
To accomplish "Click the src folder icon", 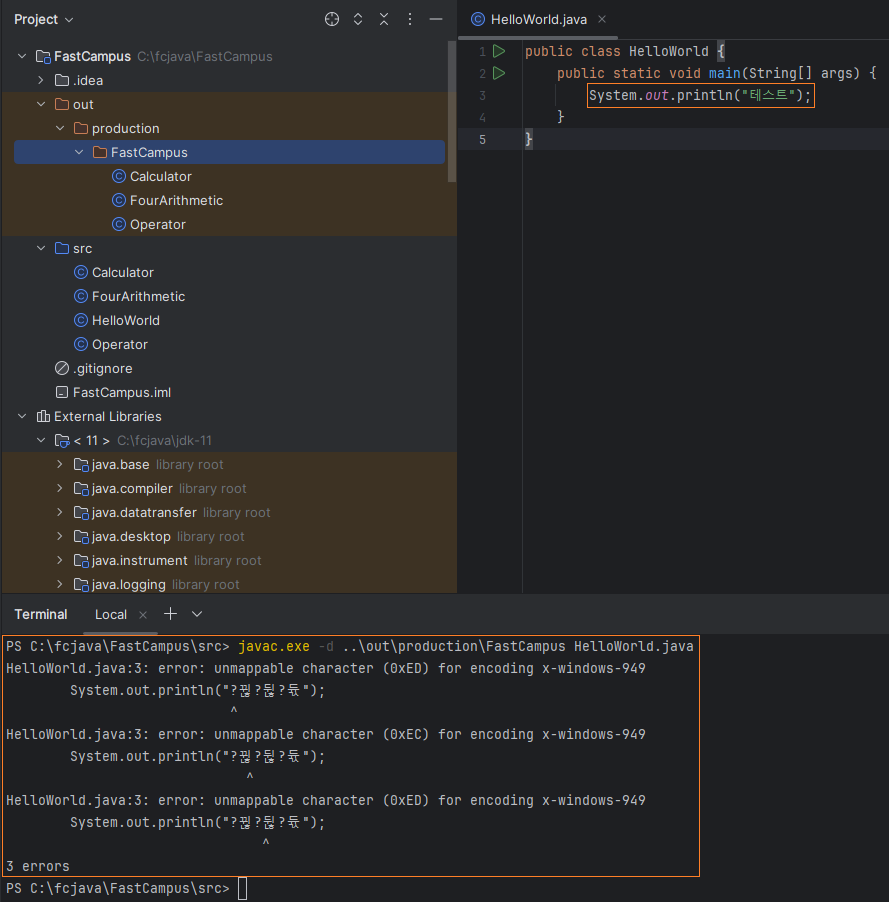I will (62, 249).
